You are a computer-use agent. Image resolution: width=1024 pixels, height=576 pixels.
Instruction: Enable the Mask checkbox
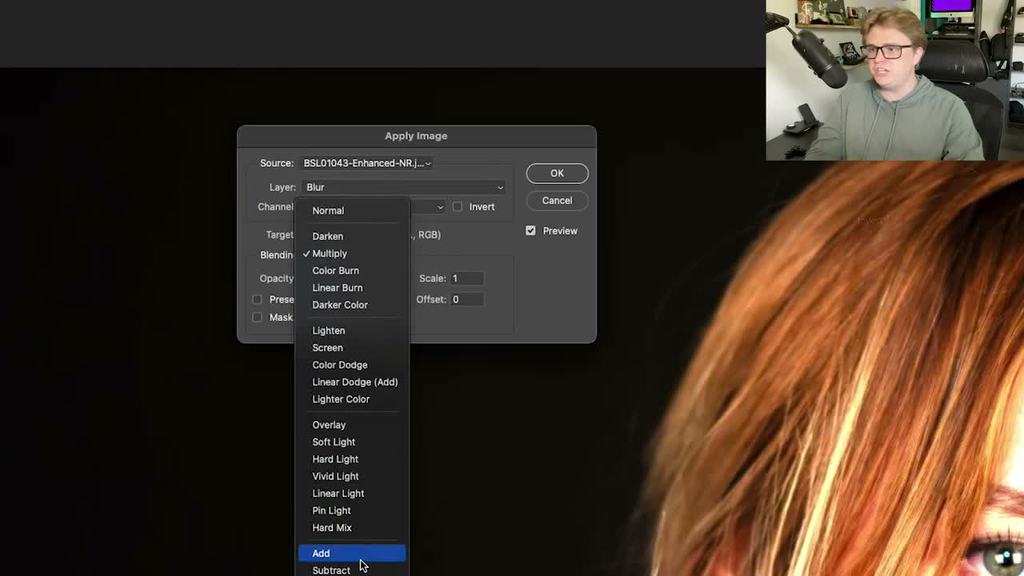(257, 317)
